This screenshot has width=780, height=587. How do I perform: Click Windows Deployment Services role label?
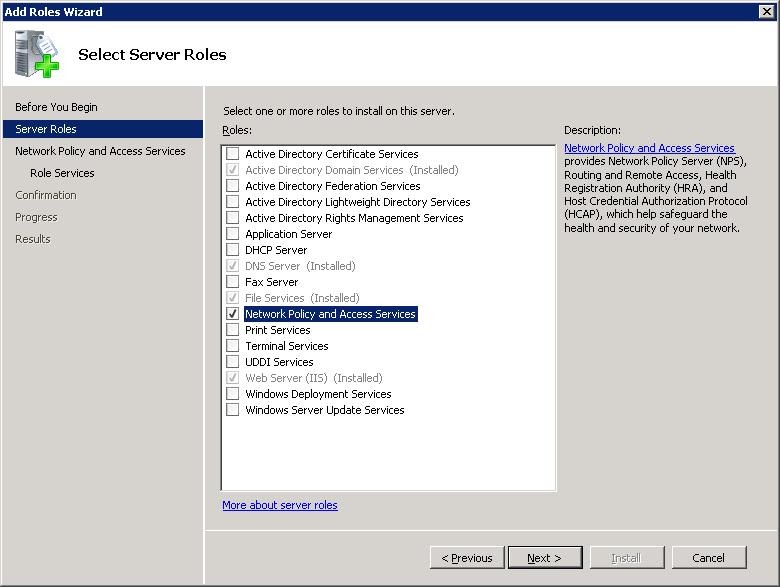click(318, 393)
